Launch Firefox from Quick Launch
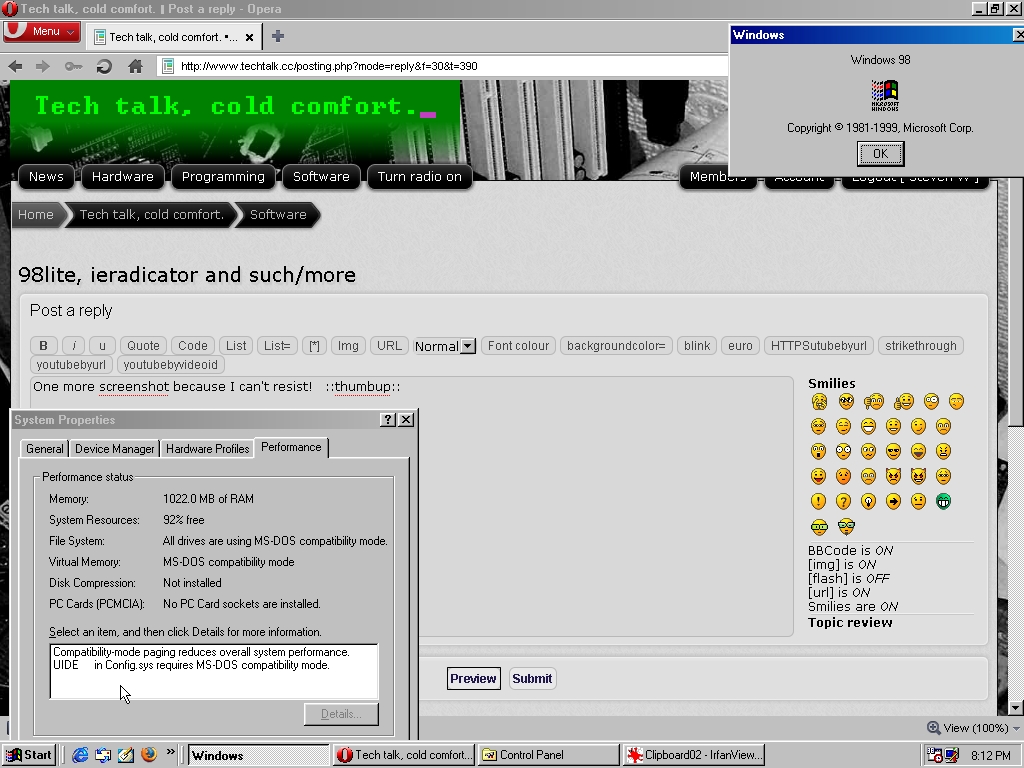This screenshot has width=1024, height=768. pyautogui.click(x=149, y=756)
